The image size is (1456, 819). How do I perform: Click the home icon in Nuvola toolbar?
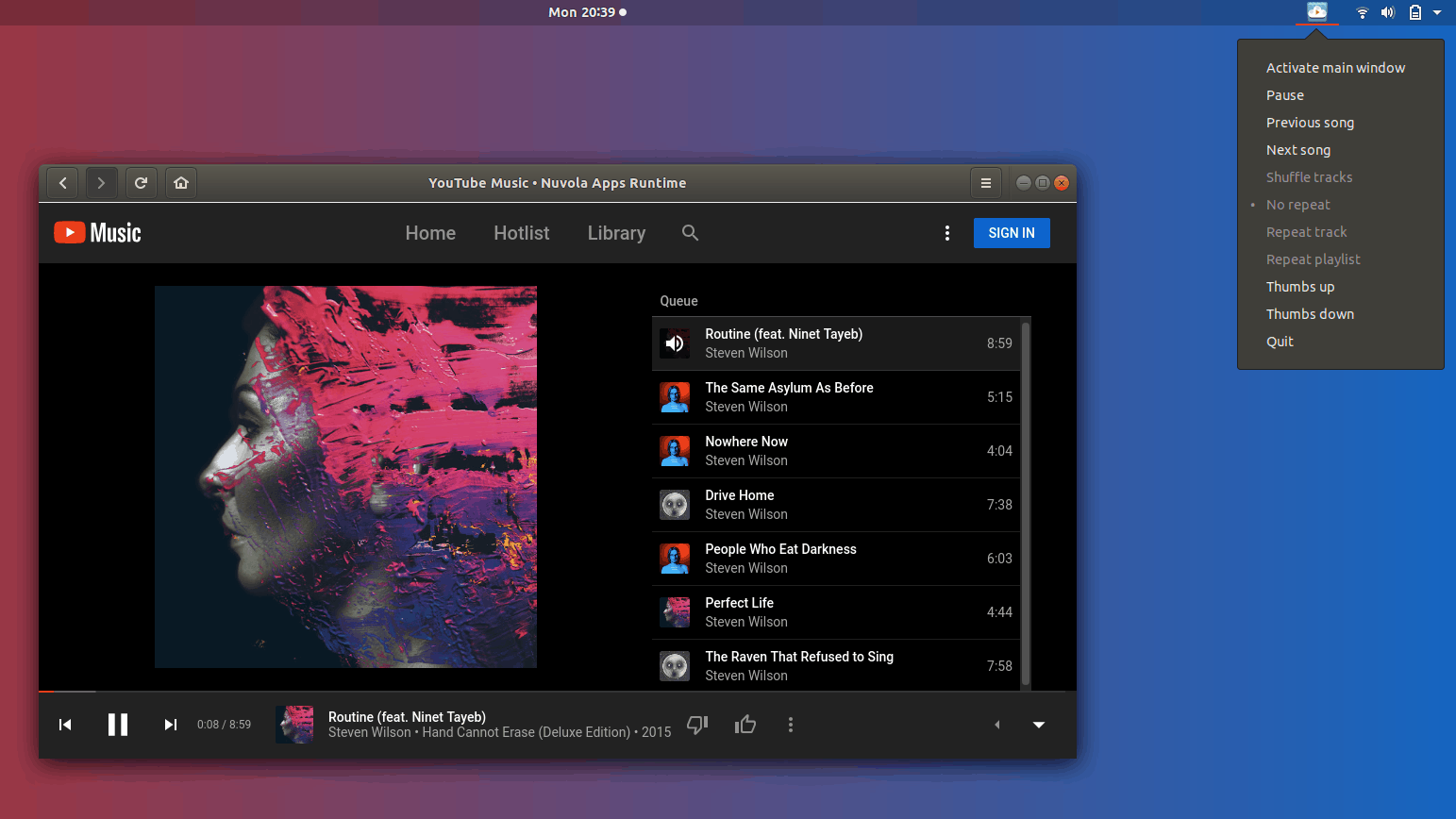pyautogui.click(x=181, y=183)
